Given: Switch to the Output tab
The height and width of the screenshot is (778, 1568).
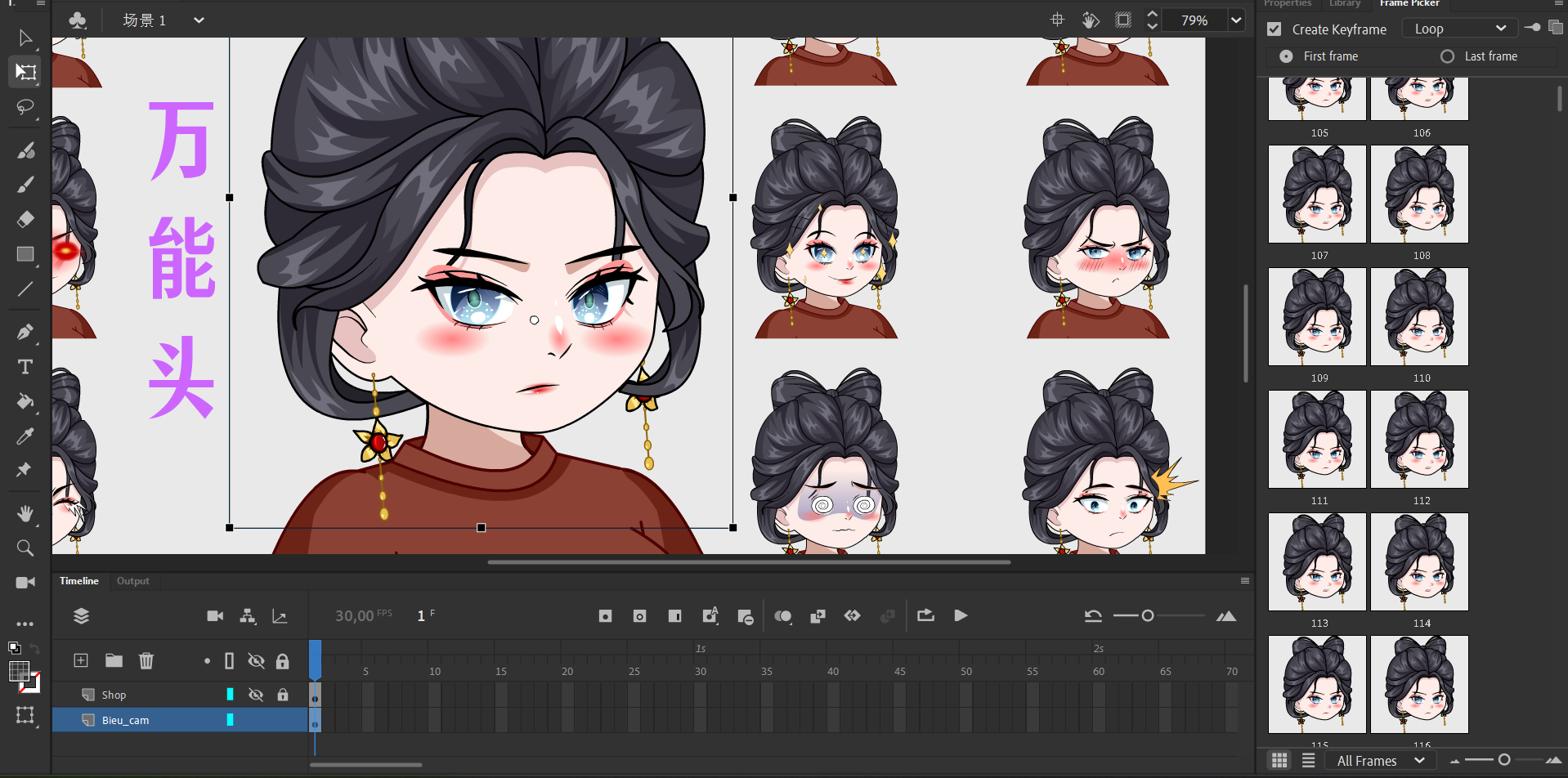Looking at the screenshot, I should coord(132,581).
